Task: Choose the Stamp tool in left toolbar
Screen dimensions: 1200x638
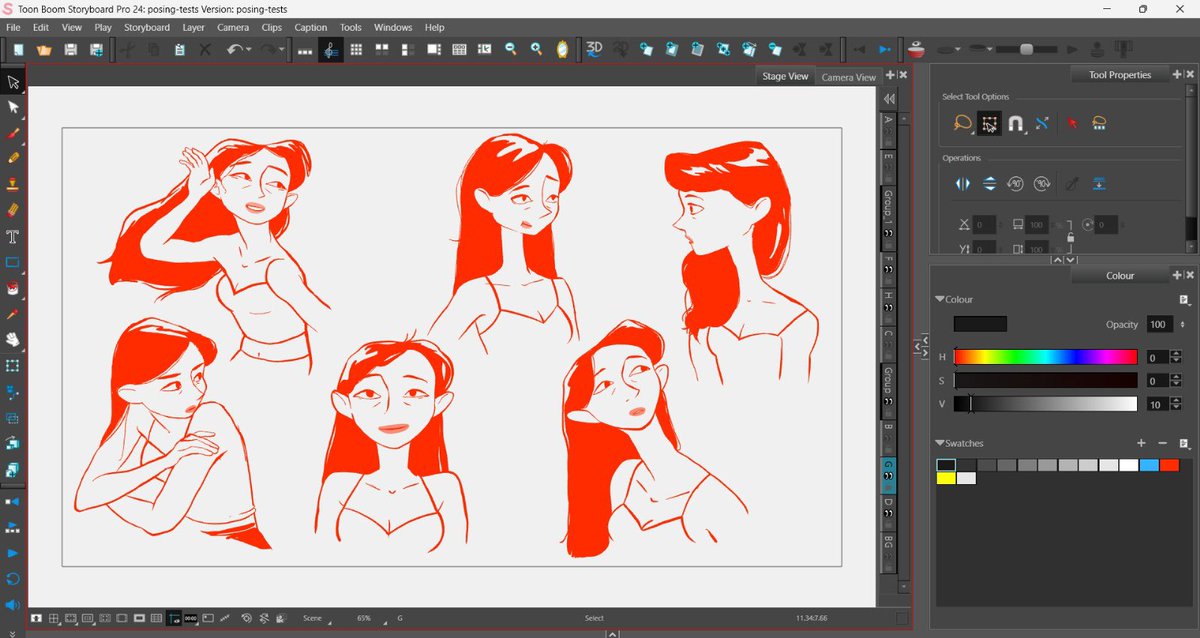Action: pos(13,184)
